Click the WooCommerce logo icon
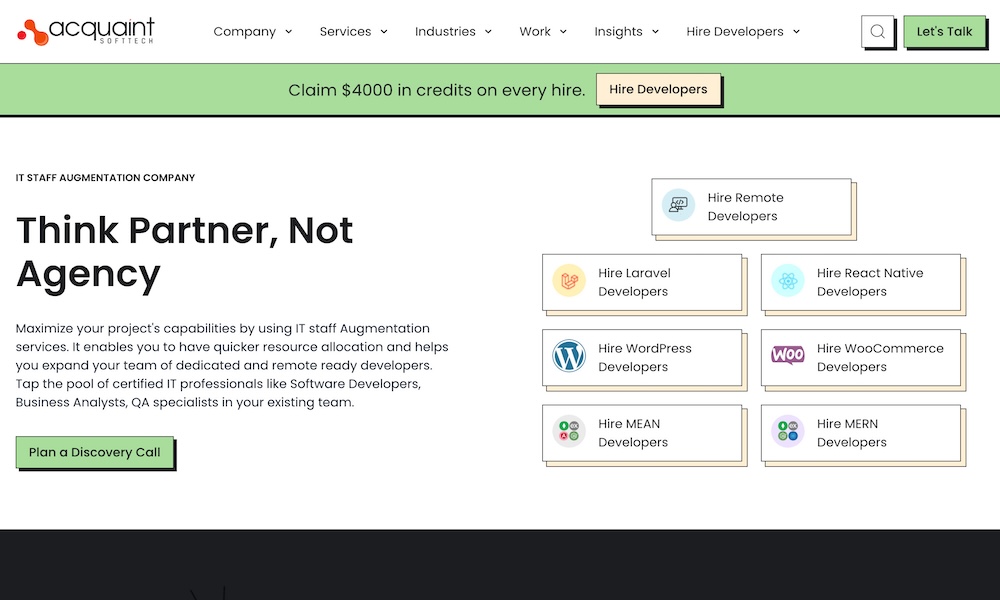 pyautogui.click(x=788, y=355)
